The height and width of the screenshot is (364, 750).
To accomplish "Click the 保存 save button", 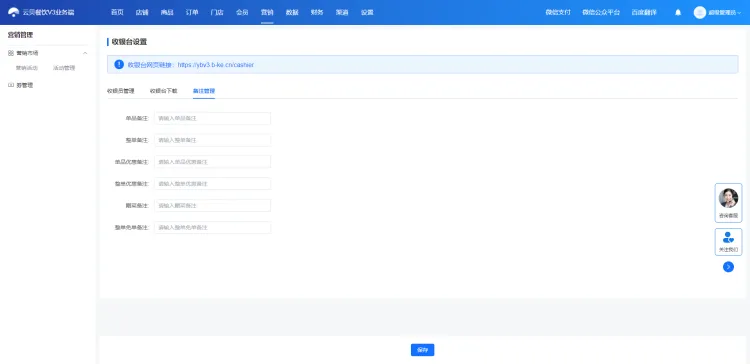I will (422, 350).
